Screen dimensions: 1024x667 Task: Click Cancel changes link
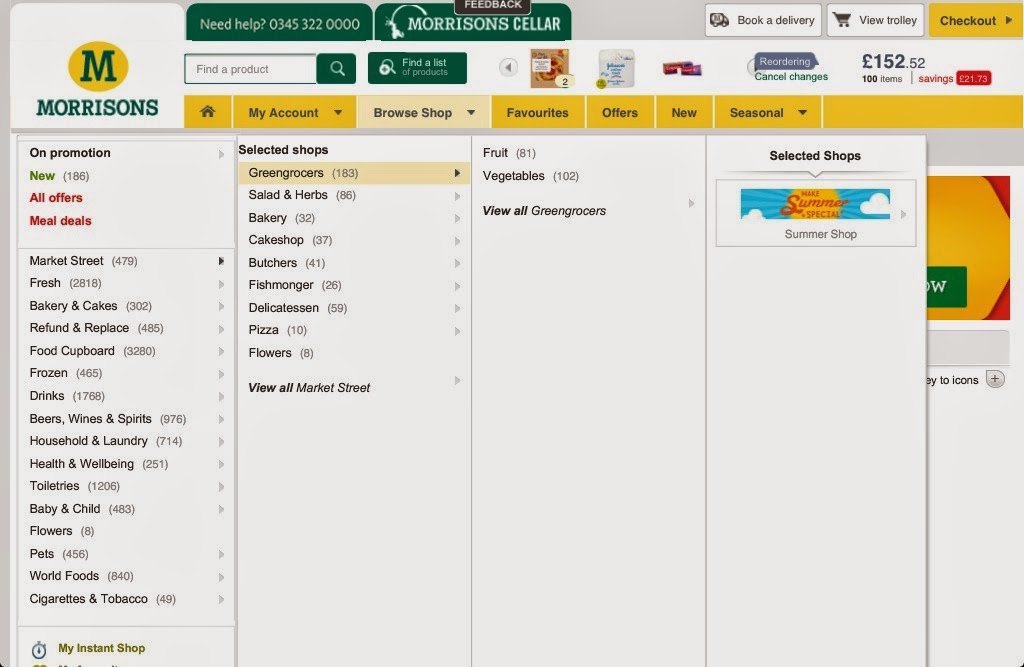pos(791,76)
